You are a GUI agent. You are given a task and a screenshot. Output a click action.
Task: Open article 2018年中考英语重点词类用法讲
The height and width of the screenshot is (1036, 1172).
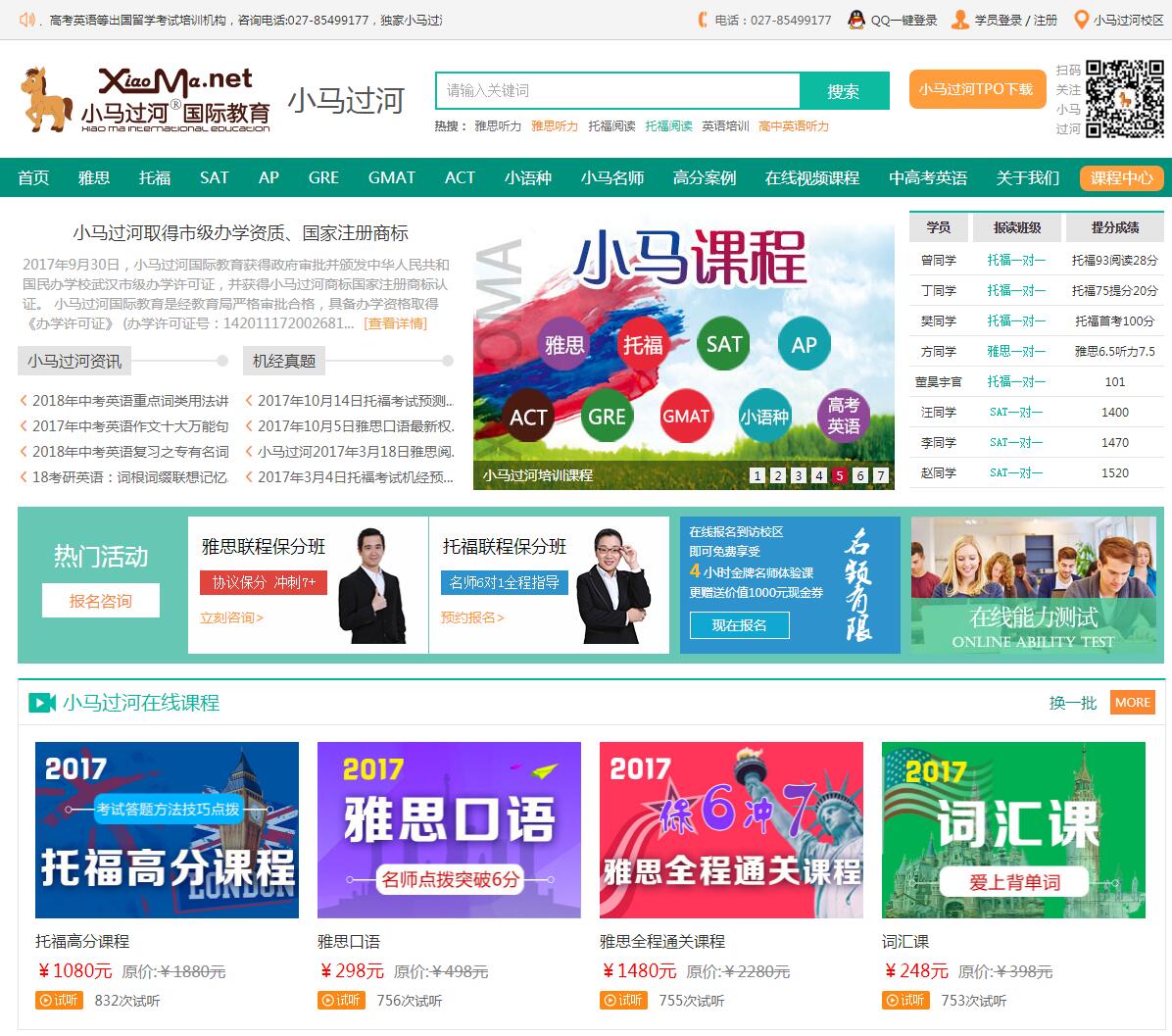pos(130,401)
